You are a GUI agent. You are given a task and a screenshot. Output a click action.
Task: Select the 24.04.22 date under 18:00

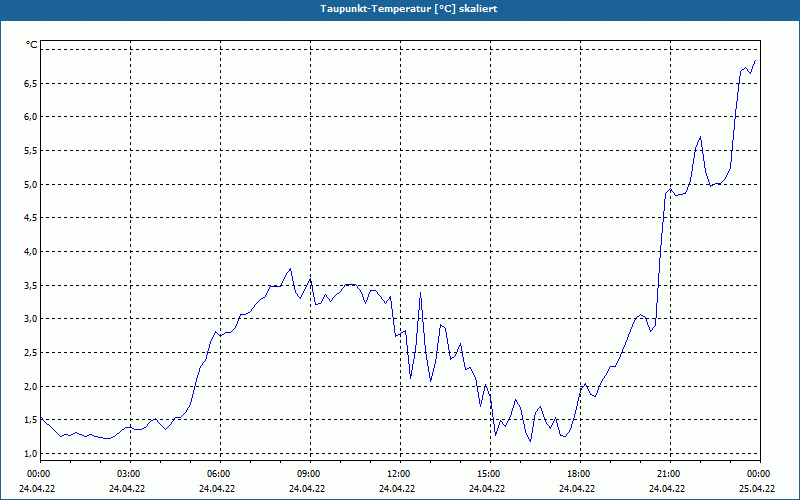tap(577, 488)
